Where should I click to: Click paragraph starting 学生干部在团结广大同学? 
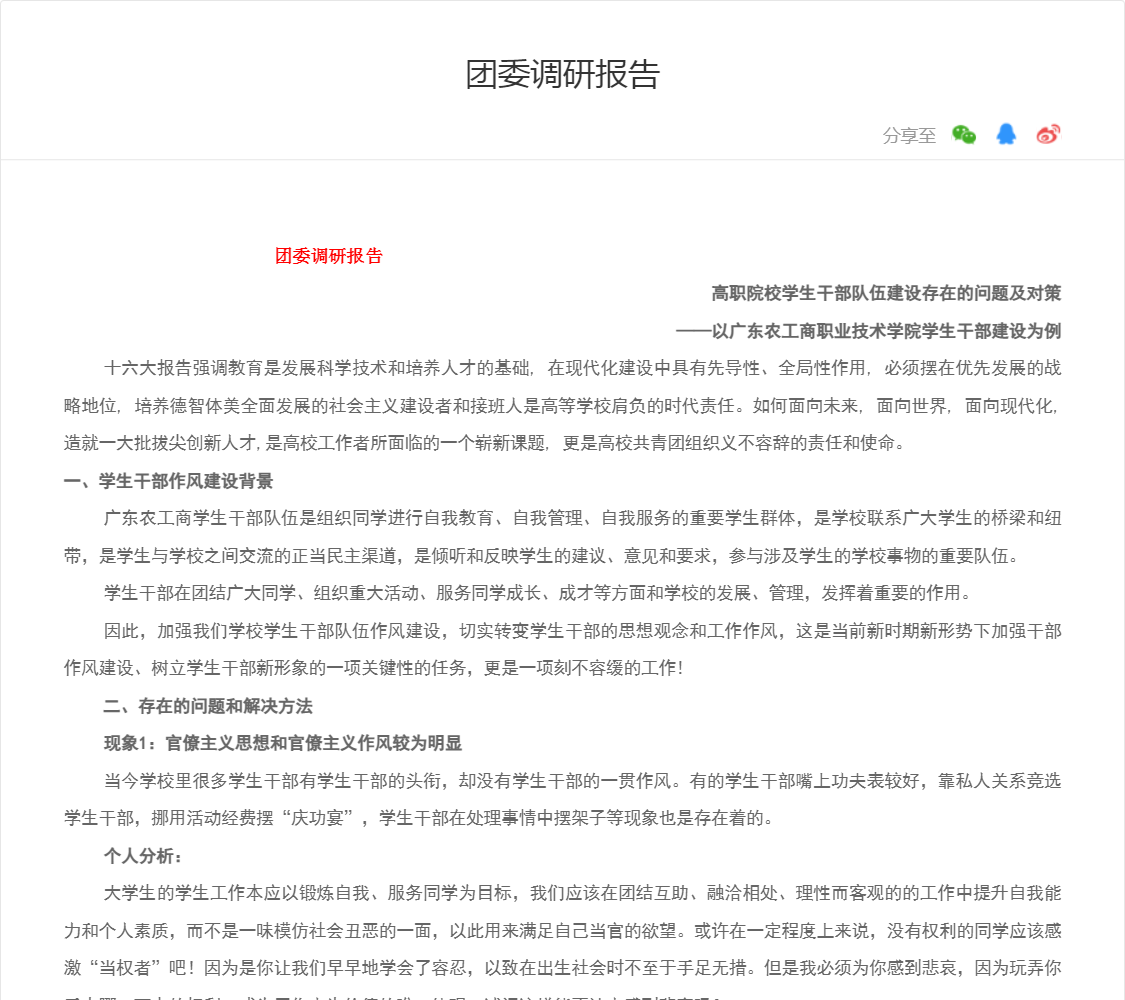point(540,593)
